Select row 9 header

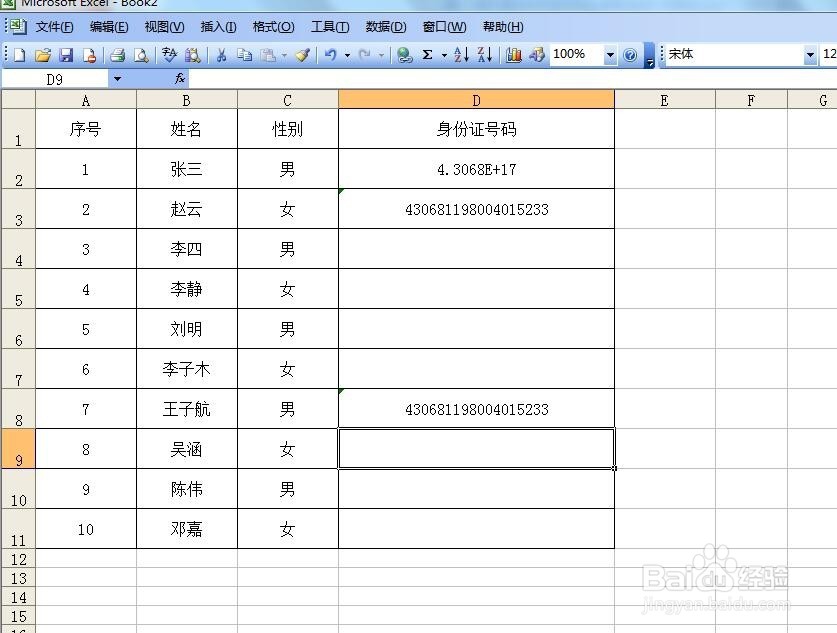(18, 449)
